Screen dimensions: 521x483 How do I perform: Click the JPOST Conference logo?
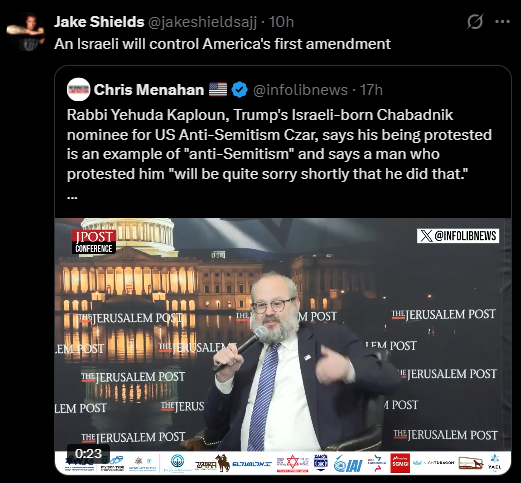[94, 242]
